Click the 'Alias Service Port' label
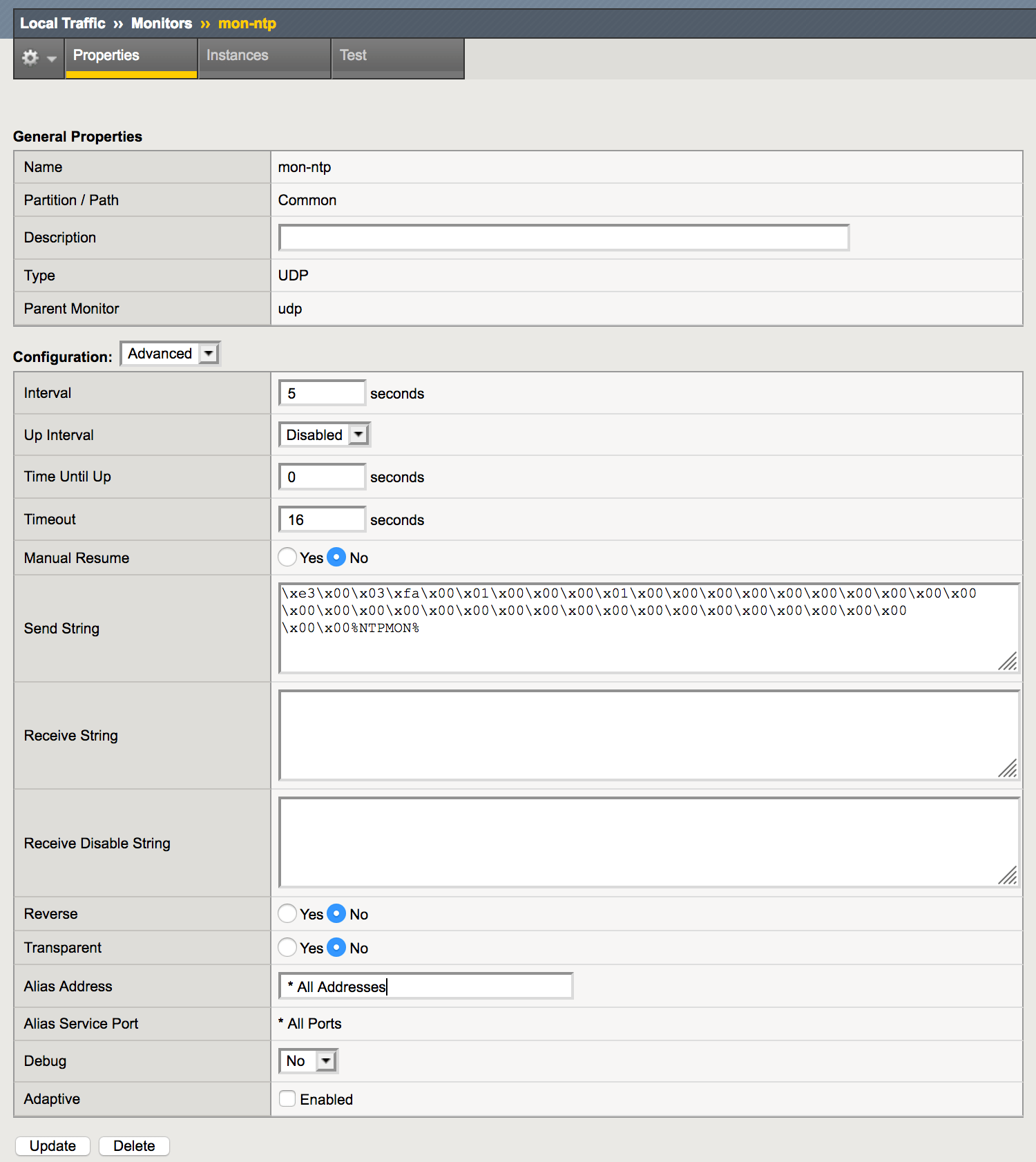1036x1162 pixels. click(x=81, y=1024)
